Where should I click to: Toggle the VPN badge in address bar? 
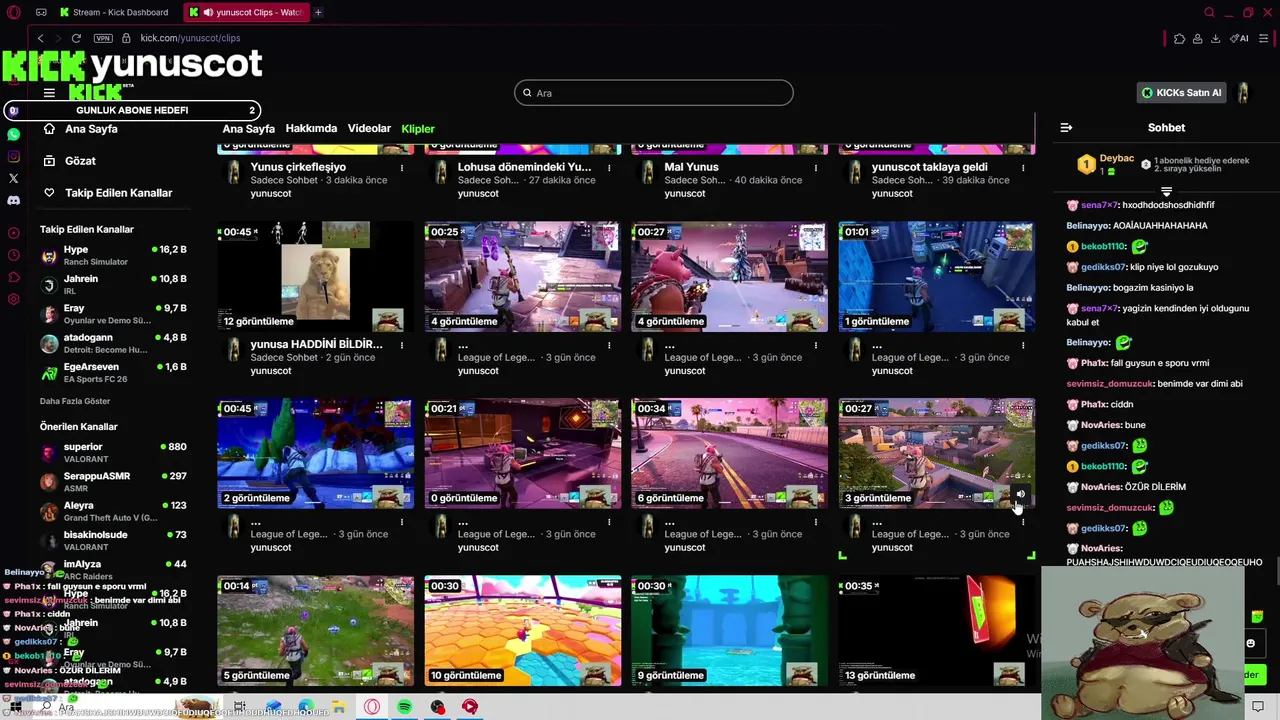(103, 38)
